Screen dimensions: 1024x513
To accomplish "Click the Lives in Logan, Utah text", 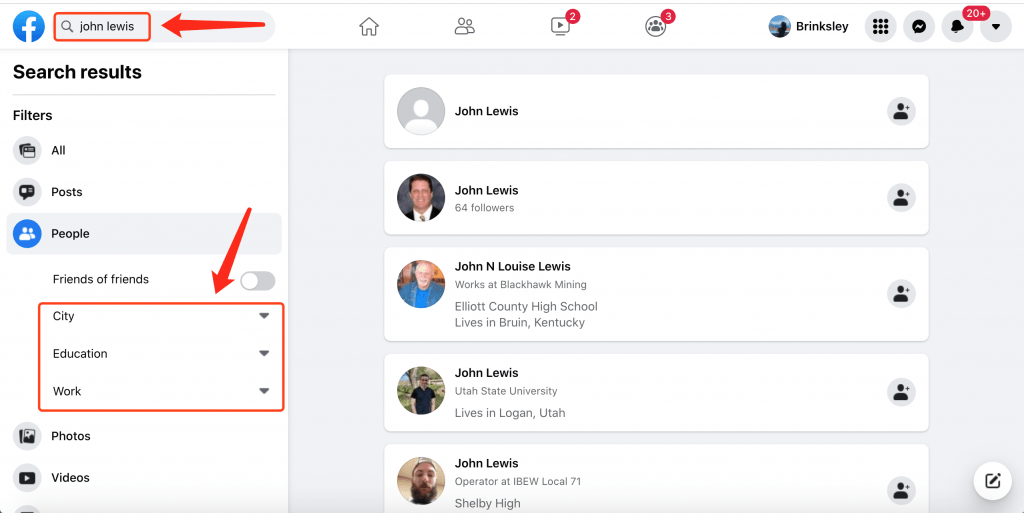I will (x=510, y=413).
